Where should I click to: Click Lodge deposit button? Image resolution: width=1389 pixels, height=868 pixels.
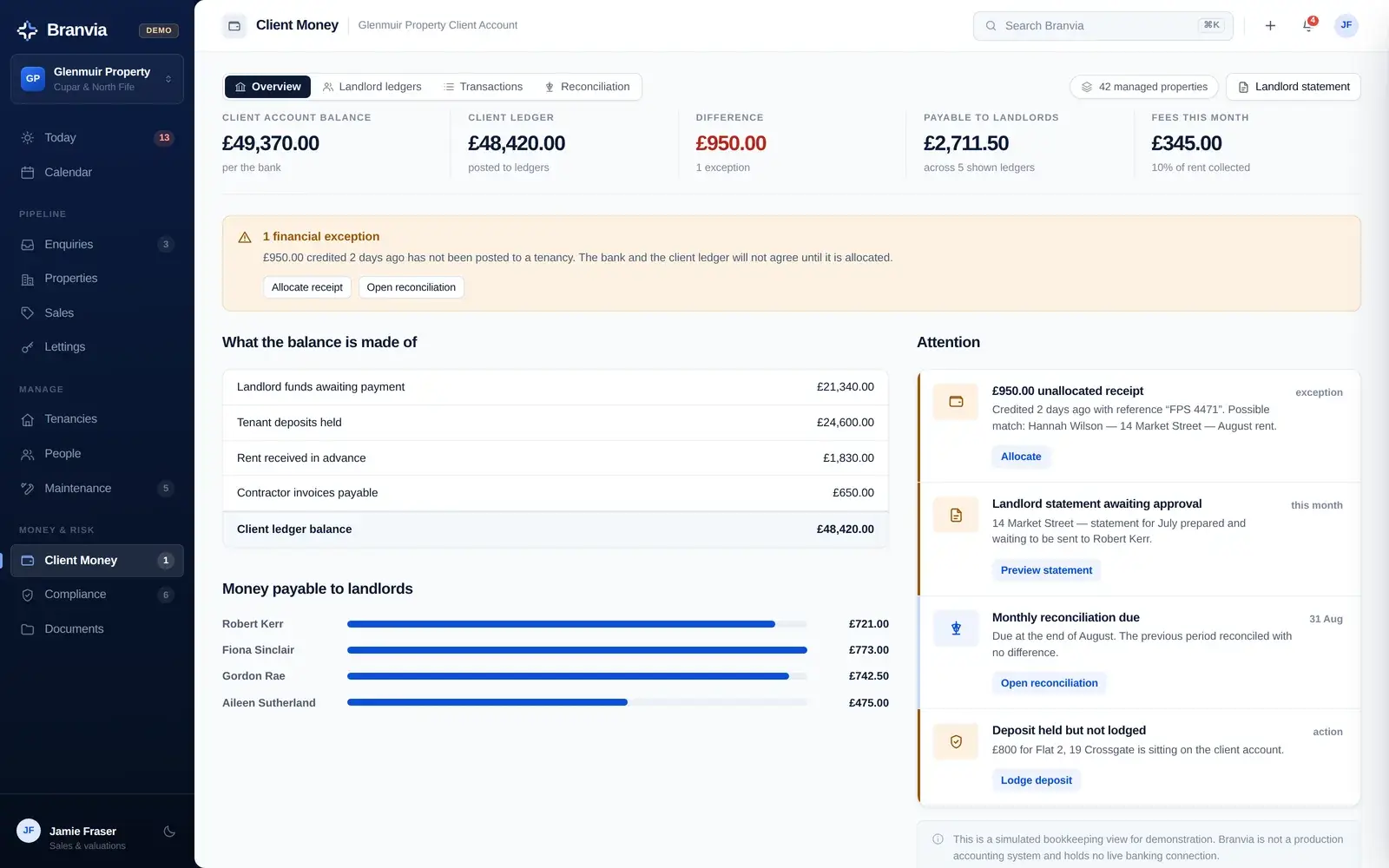[x=1036, y=780]
